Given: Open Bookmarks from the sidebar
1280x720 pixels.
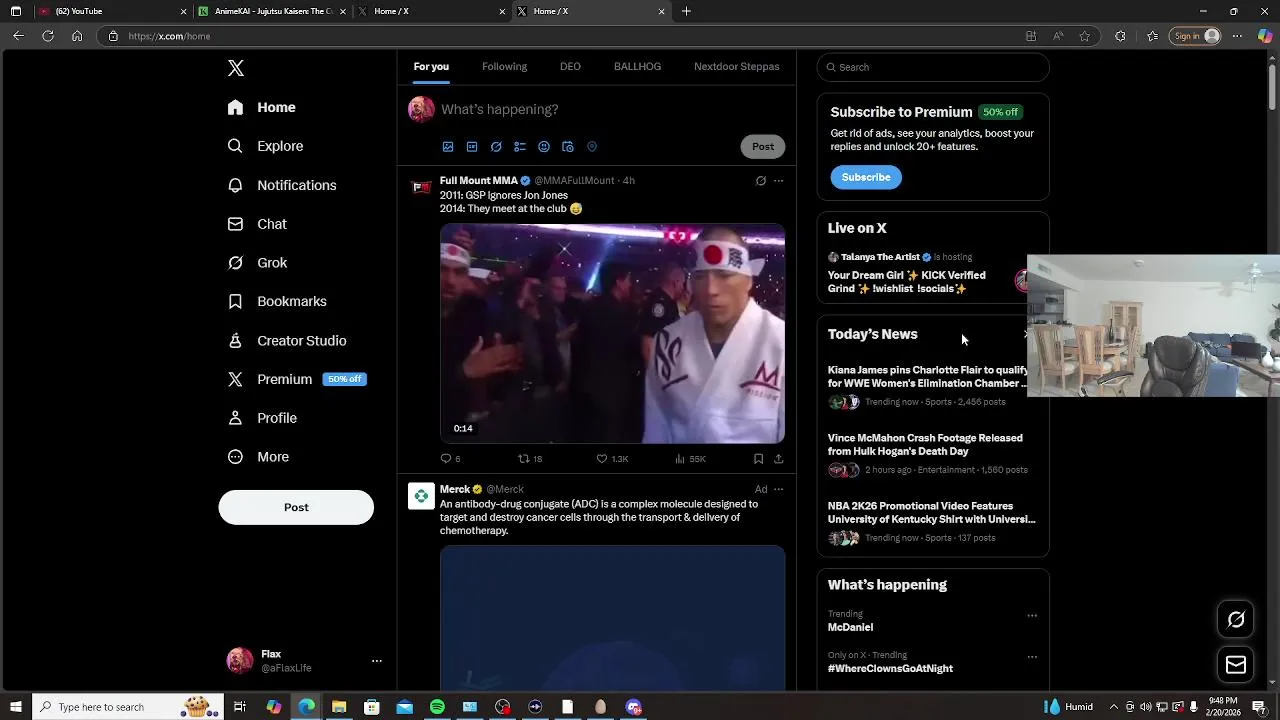Looking at the screenshot, I should [278, 301].
